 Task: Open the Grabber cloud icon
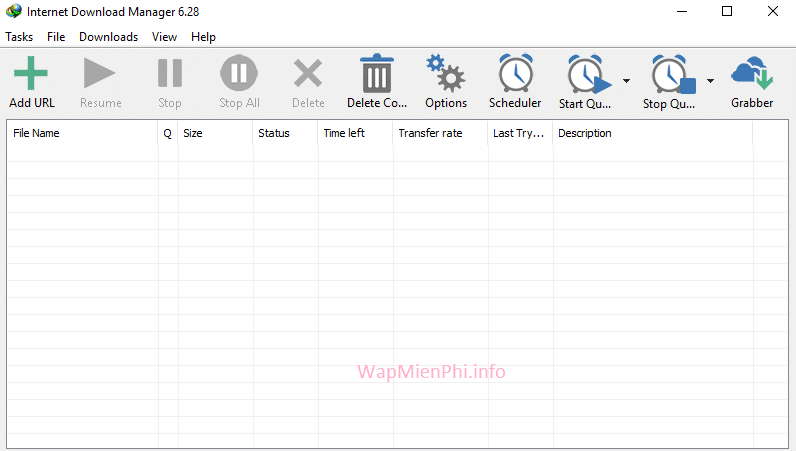pyautogui.click(x=752, y=73)
